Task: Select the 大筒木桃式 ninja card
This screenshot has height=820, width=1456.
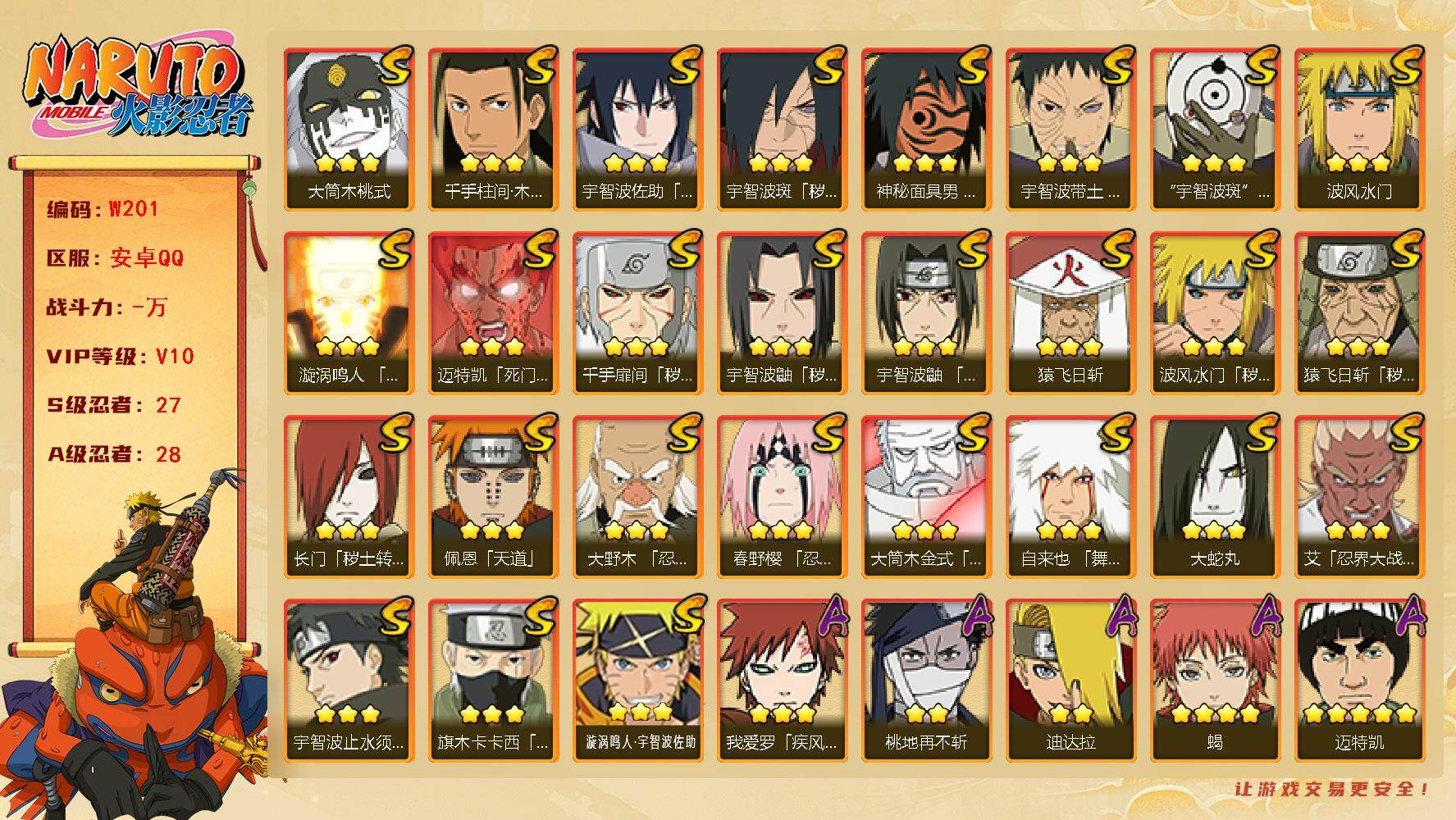Action: tap(349, 129)
